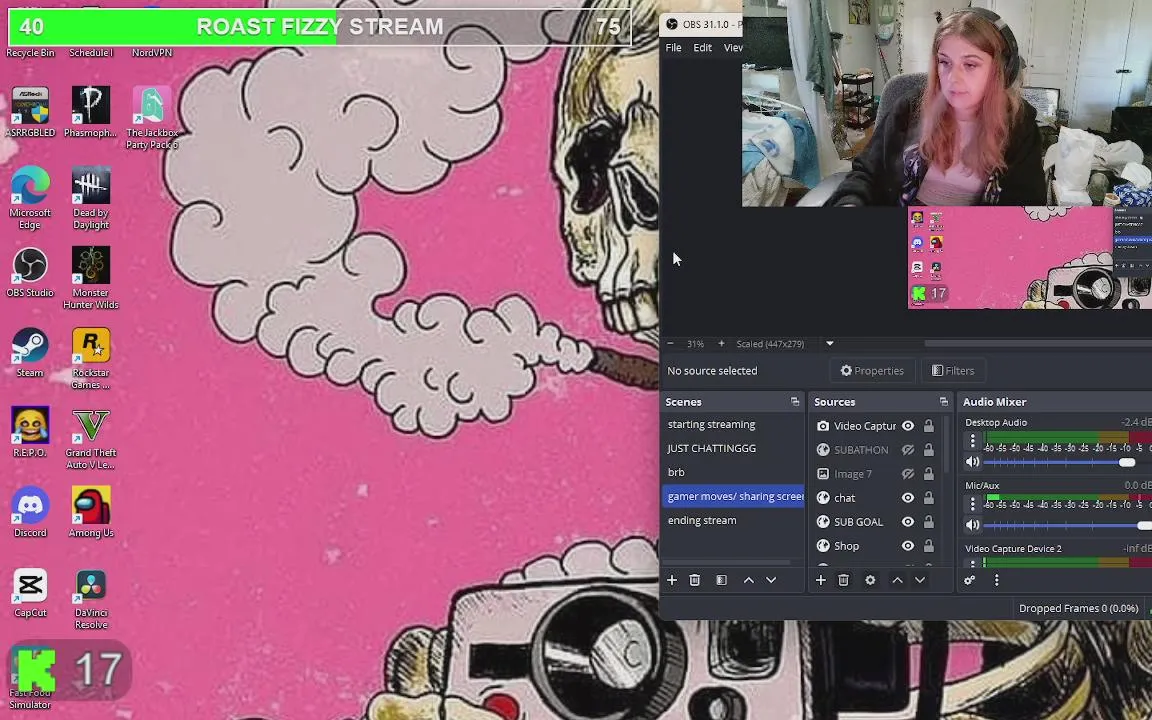Screen dimensions: 1152x720
Task: Hide the Video Capture source
Action: click(908, 426)
